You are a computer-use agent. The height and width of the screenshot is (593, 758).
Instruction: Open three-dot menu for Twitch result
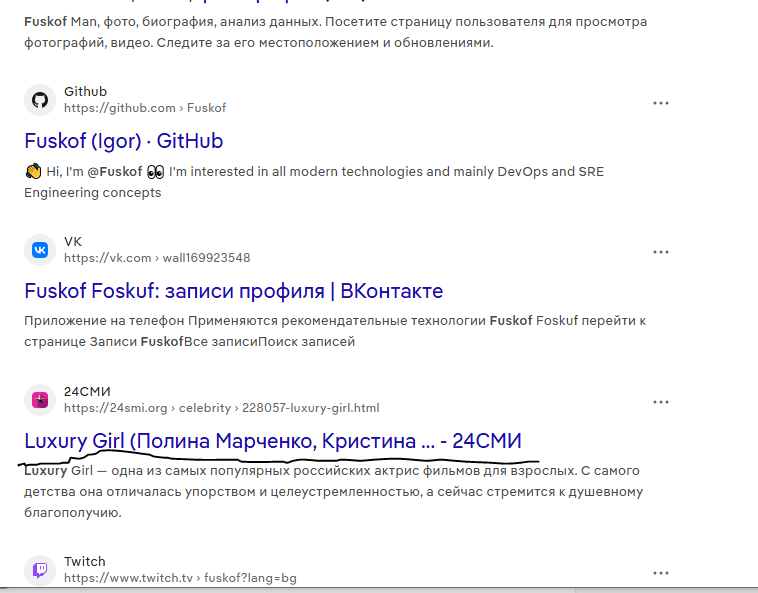pyautogui.click(x=661, y=572)
